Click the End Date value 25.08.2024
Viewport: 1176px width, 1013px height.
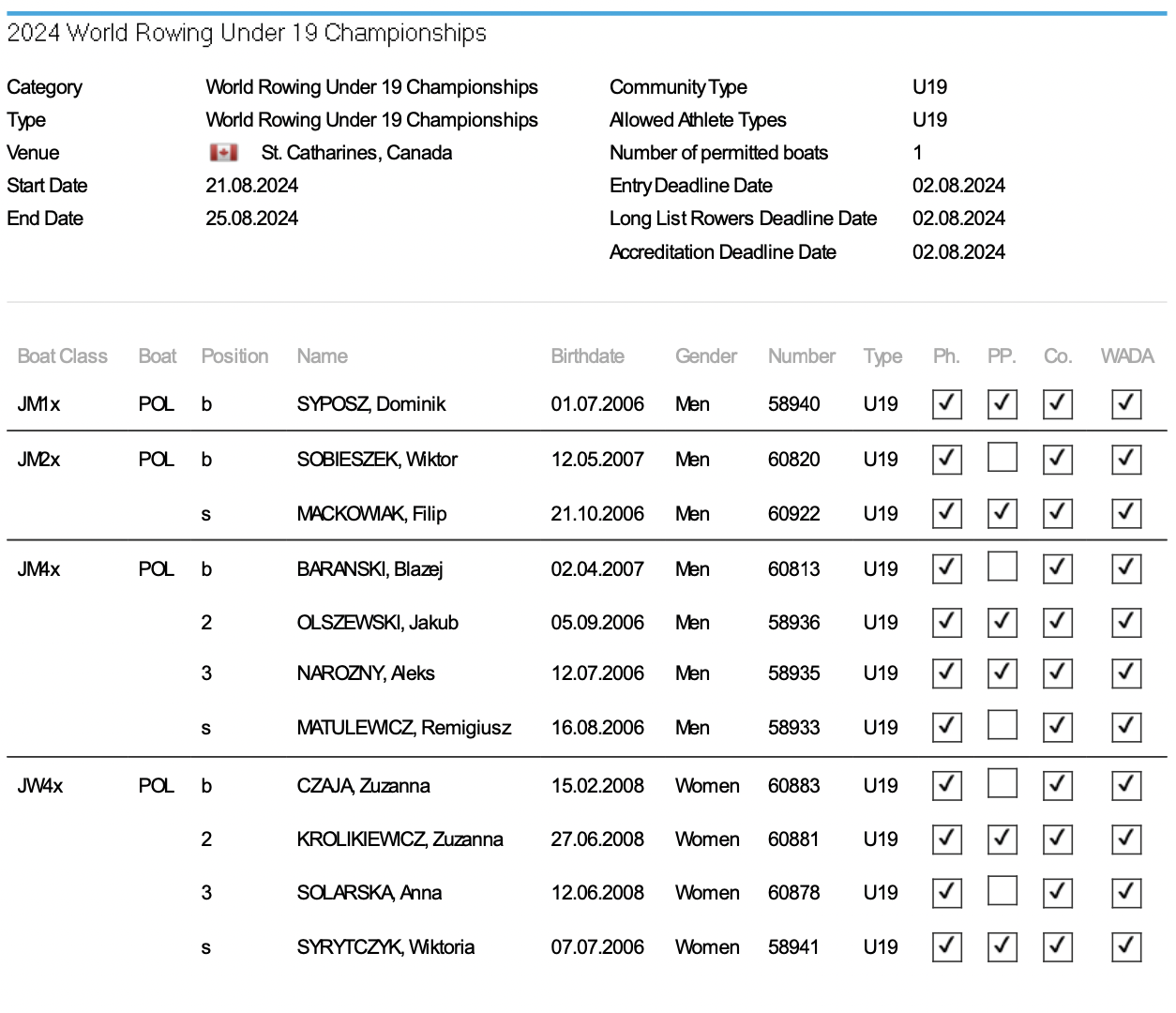pyautogui.click(x=252, y=219)
